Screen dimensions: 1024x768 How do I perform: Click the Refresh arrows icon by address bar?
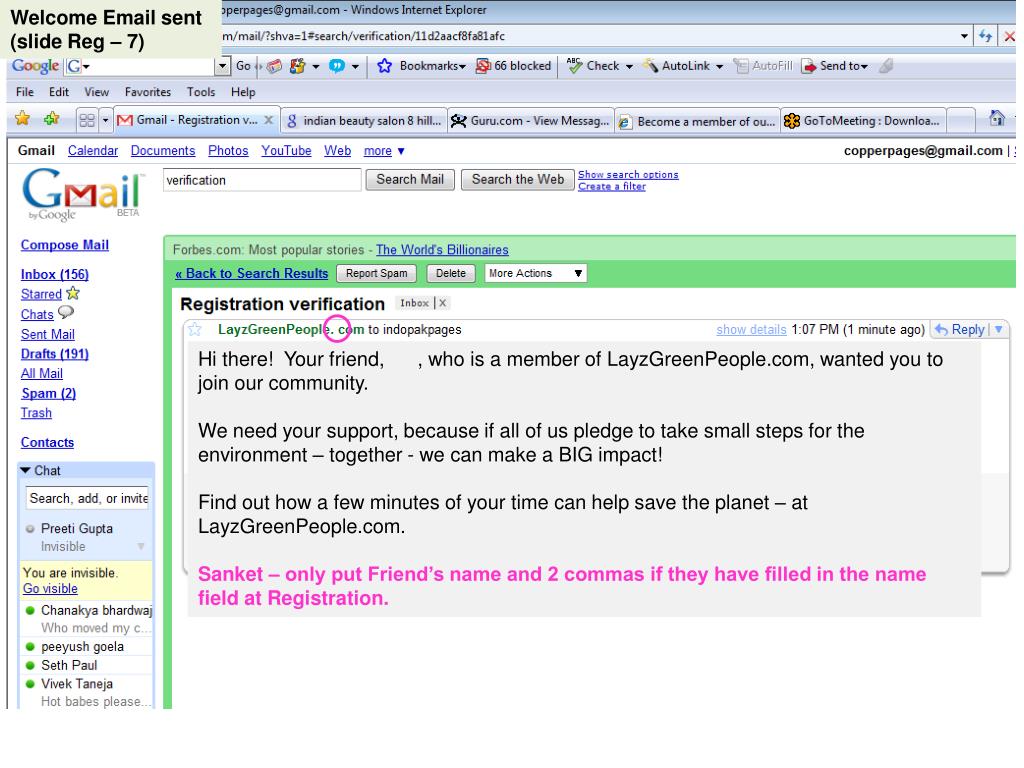pyautogui.click(x=985, y=37)
